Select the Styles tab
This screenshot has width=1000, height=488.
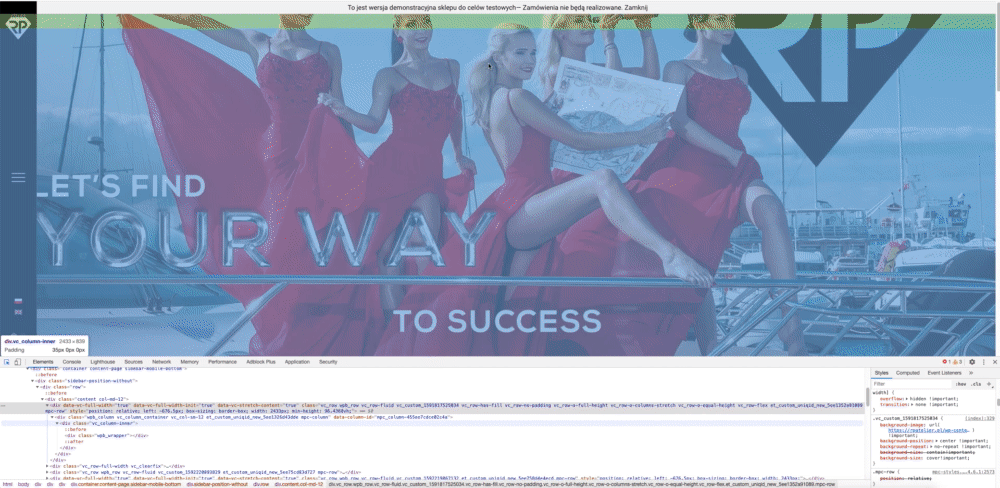[x=881, y=373]
